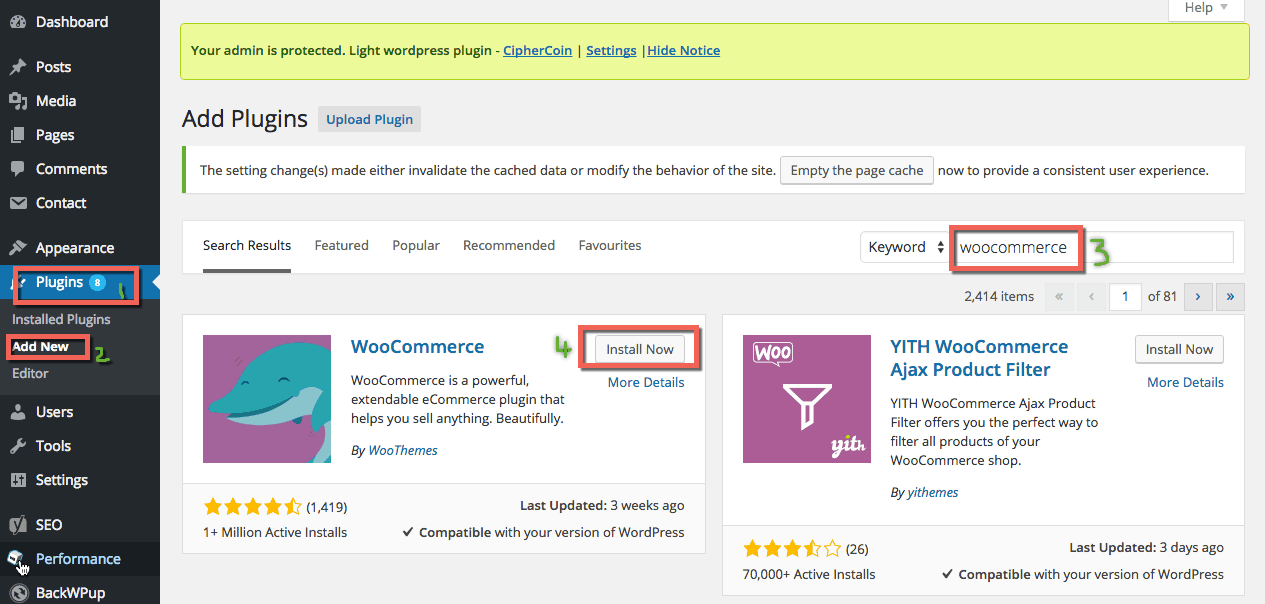The image size is (1265, 604).
Task: Click the BackWPup icon in sidebar
Action: coord(18,593)
